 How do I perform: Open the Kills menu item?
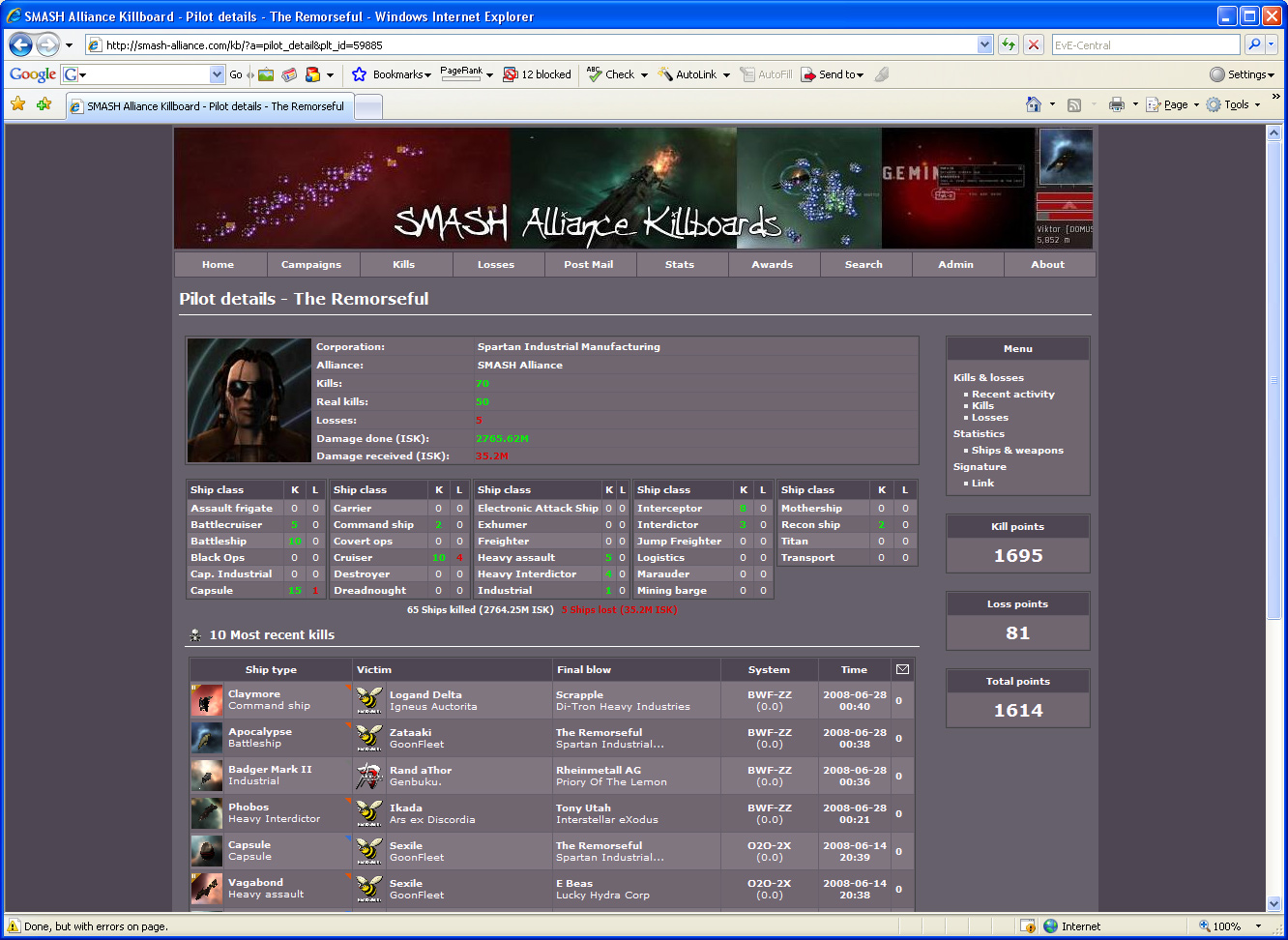coord(404,264)
